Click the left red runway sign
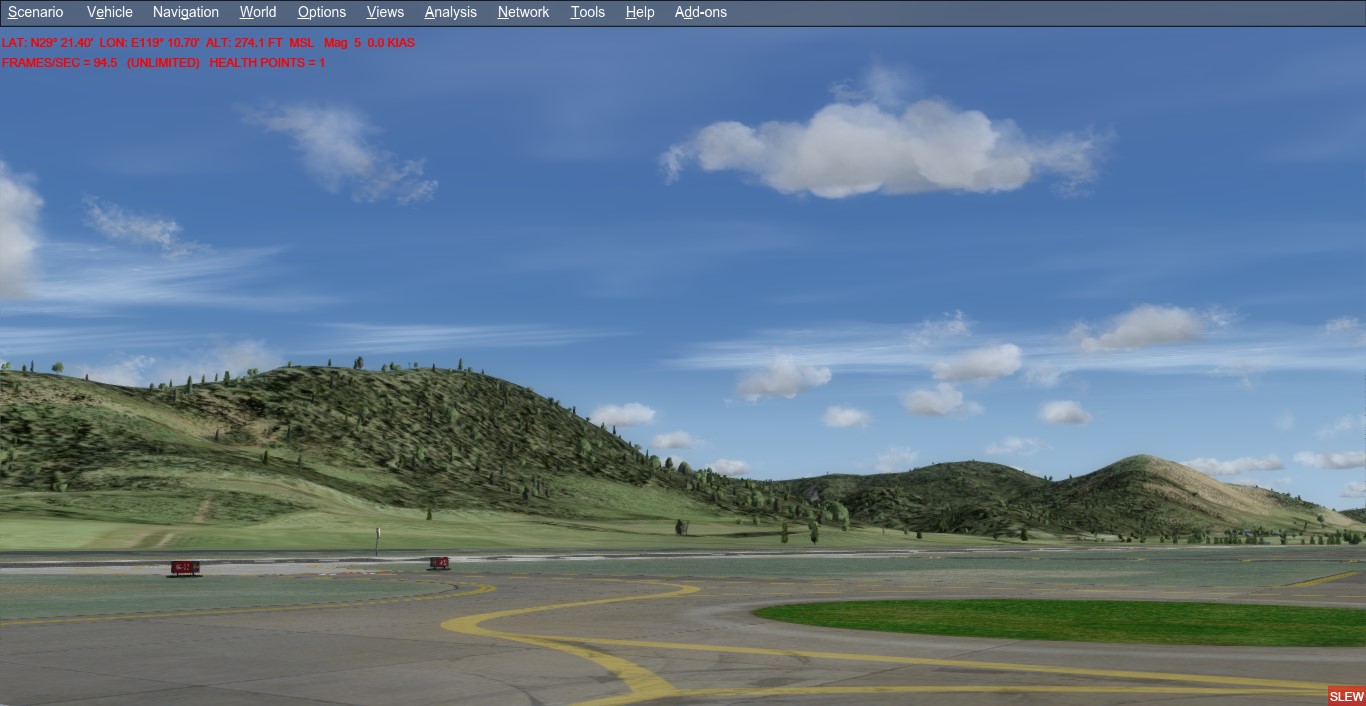 click(x=184, y=568)
